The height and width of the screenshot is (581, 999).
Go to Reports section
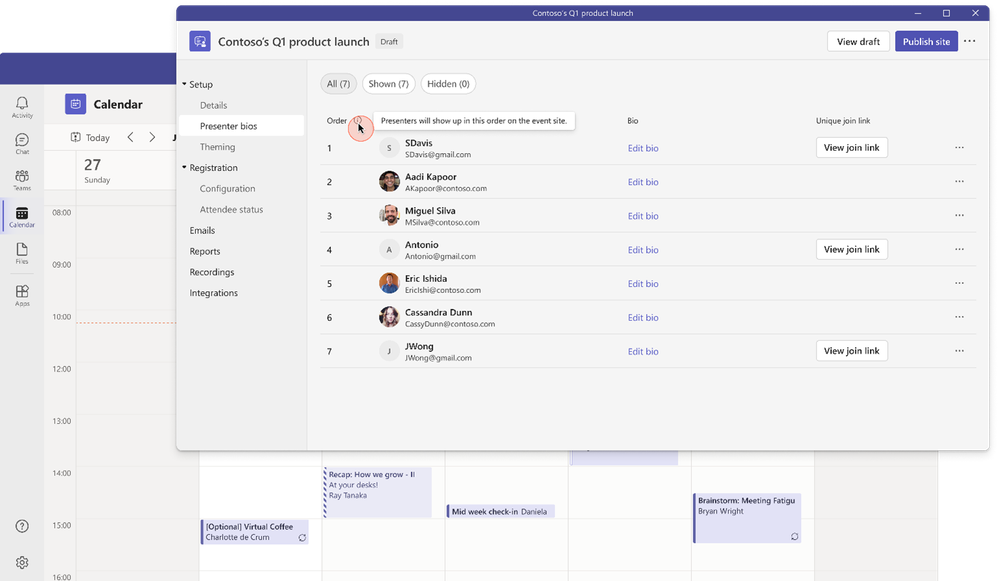point(205,251)
